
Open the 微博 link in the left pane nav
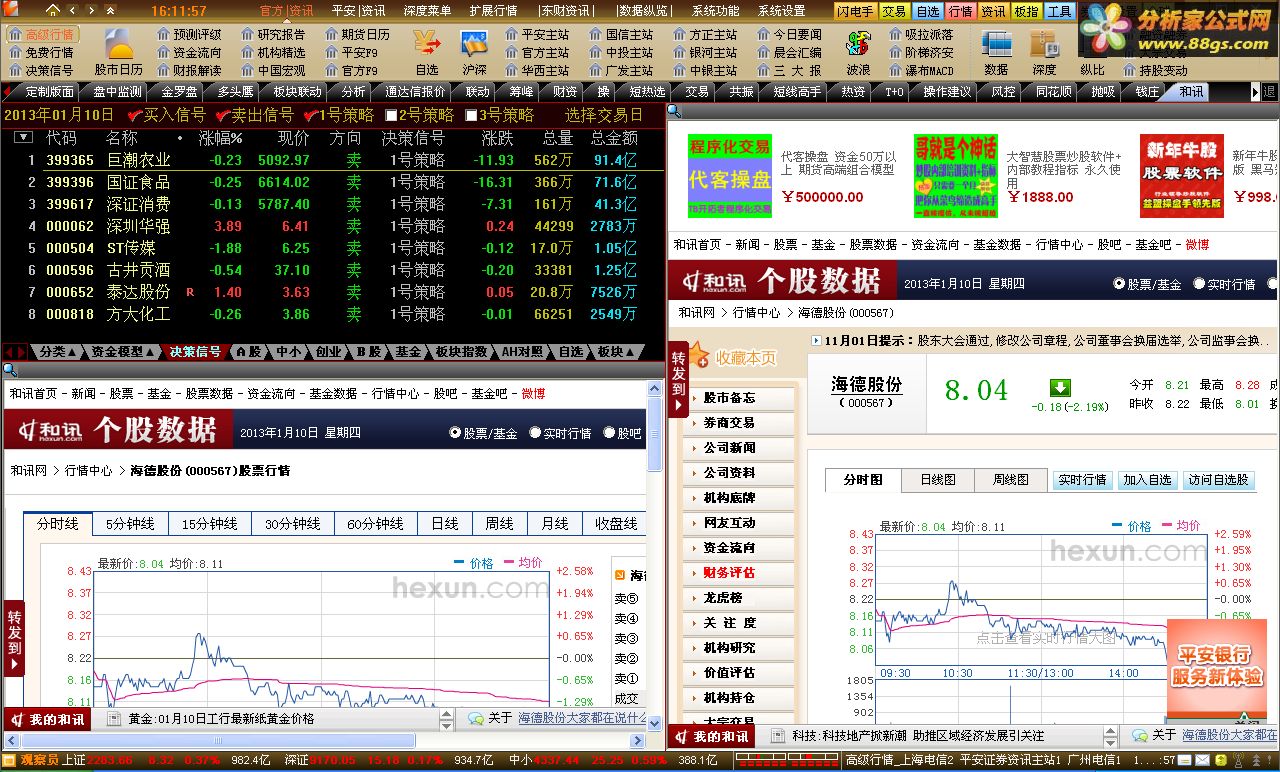click(x=533, y=393)
